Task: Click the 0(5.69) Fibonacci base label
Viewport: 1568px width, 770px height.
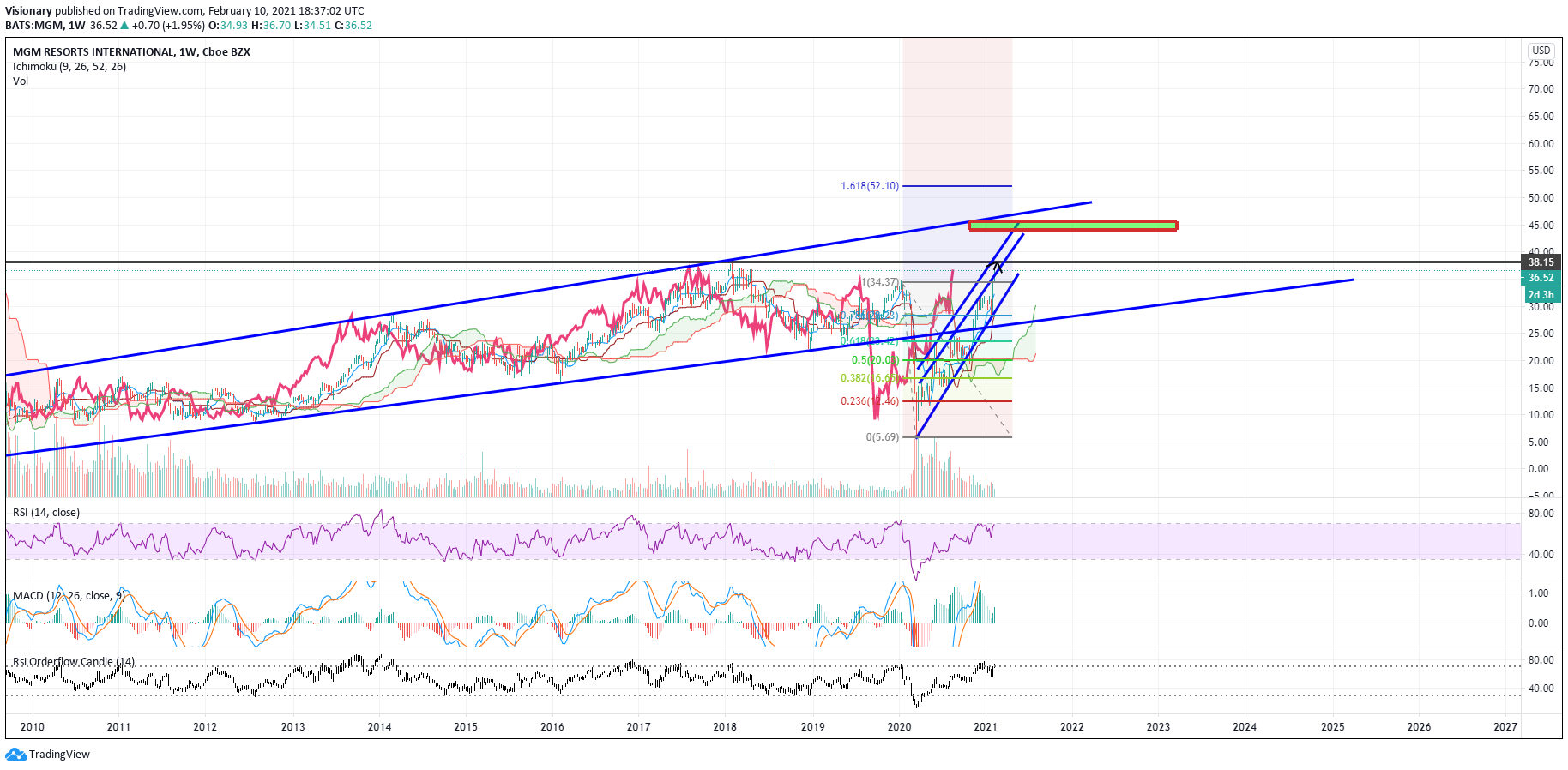Action: (883, 437)
